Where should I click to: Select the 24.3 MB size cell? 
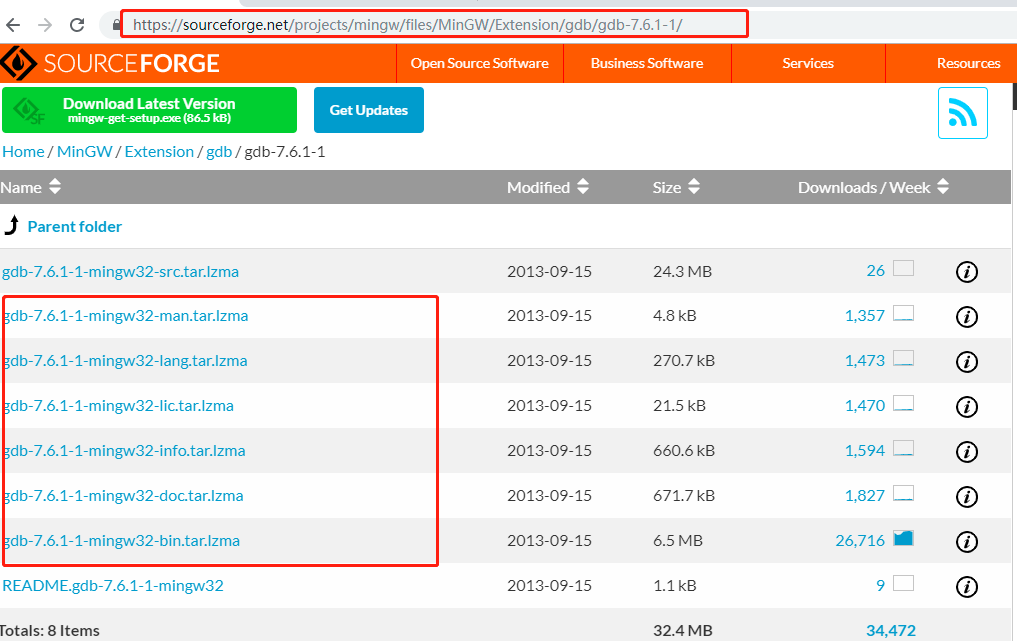[682, 271]
